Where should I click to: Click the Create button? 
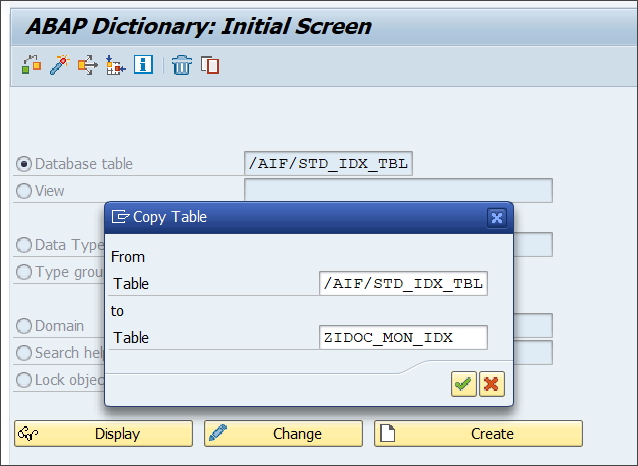click(x=478, y=433)
